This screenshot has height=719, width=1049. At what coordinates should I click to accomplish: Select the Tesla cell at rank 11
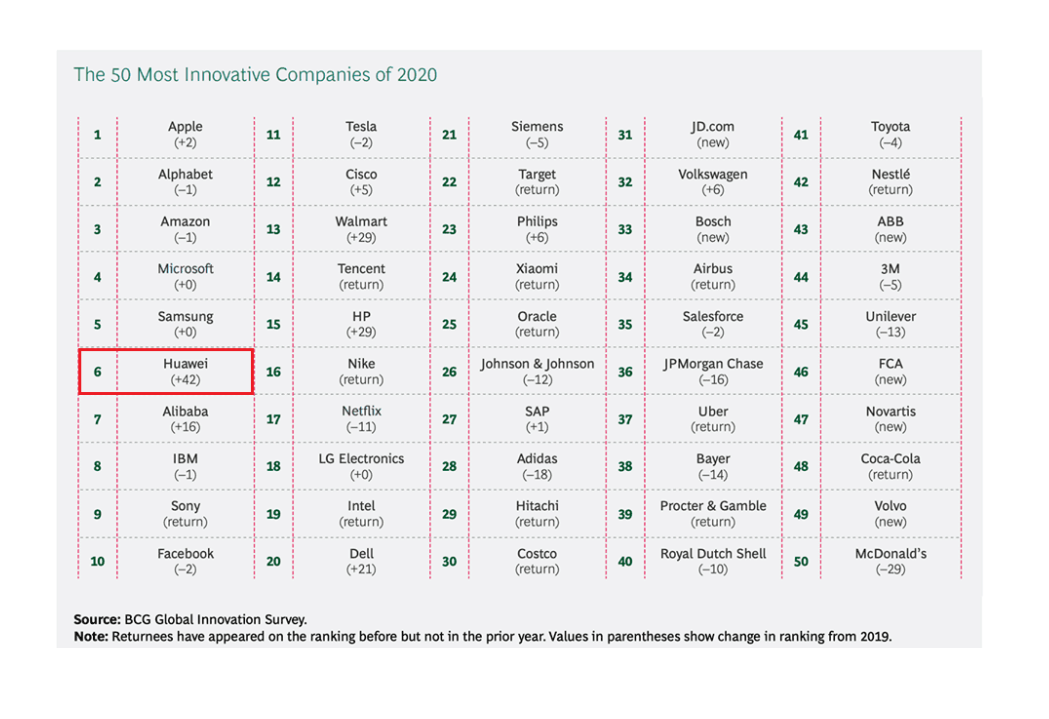click(x=361, y=134)
